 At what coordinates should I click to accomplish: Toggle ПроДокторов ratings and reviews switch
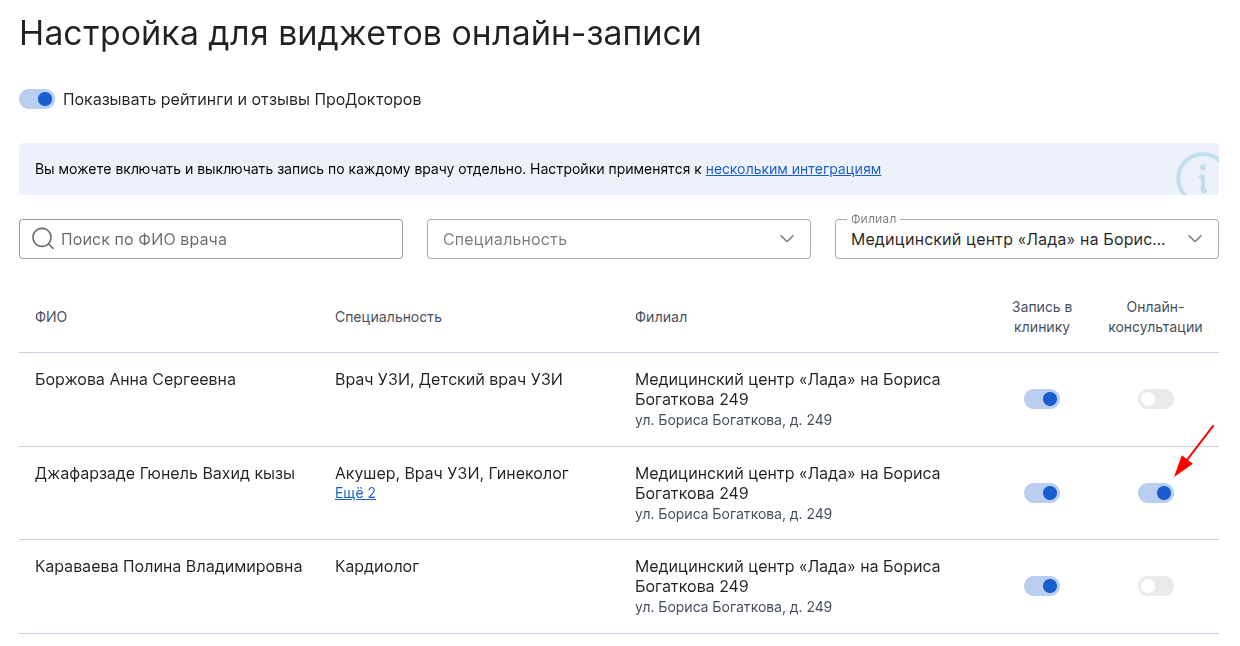pos(37,99)
